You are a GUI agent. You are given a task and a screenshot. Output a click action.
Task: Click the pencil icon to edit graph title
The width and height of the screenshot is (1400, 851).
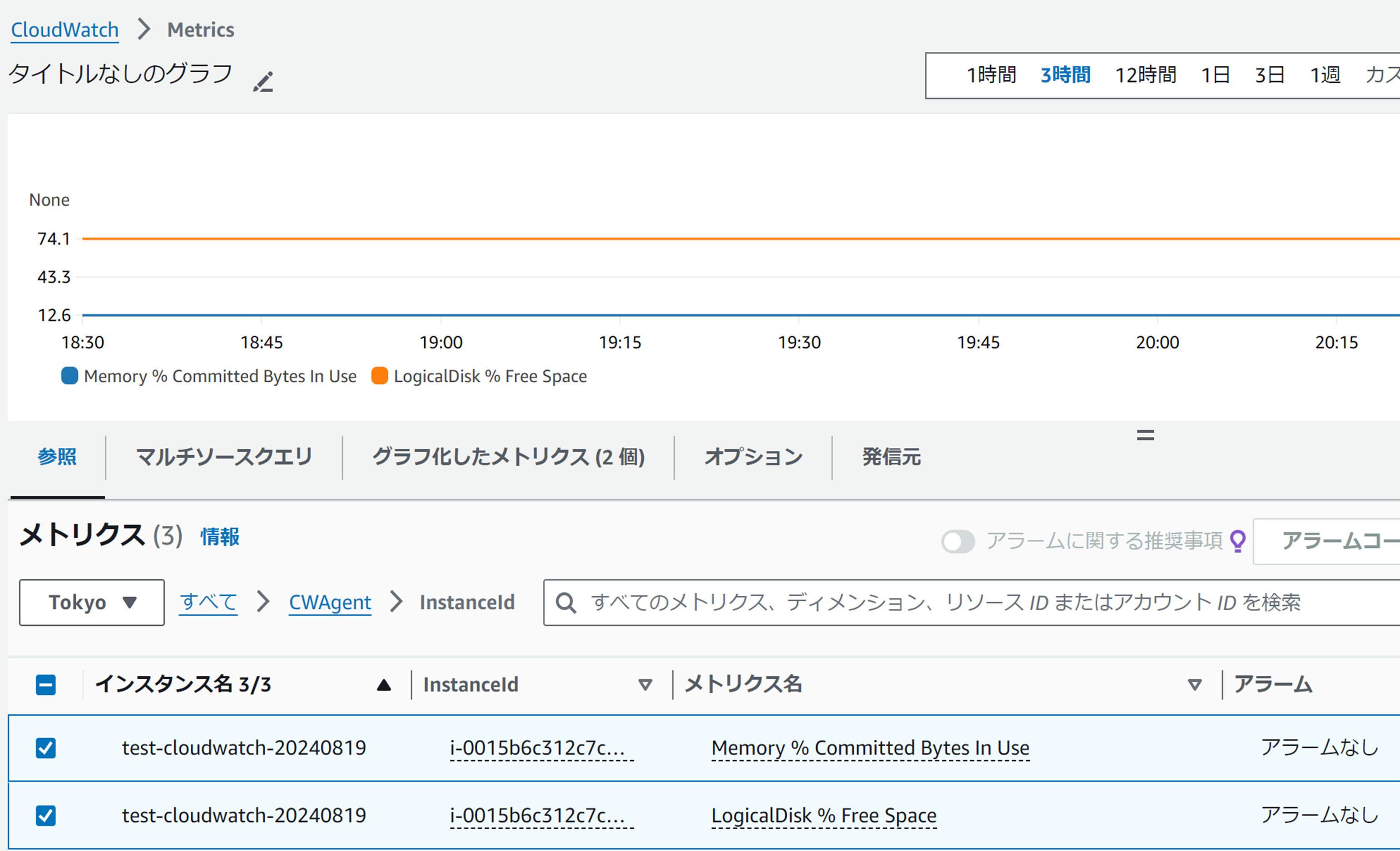click(263, 82)
